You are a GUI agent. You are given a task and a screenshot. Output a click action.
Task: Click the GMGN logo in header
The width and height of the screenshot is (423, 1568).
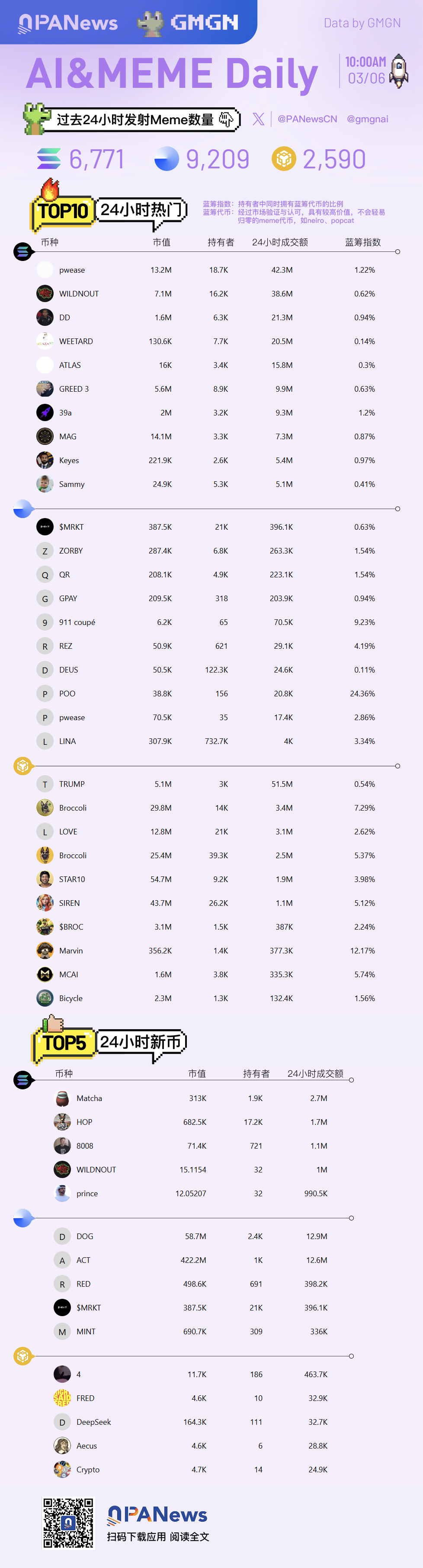(x=188, y=23)
